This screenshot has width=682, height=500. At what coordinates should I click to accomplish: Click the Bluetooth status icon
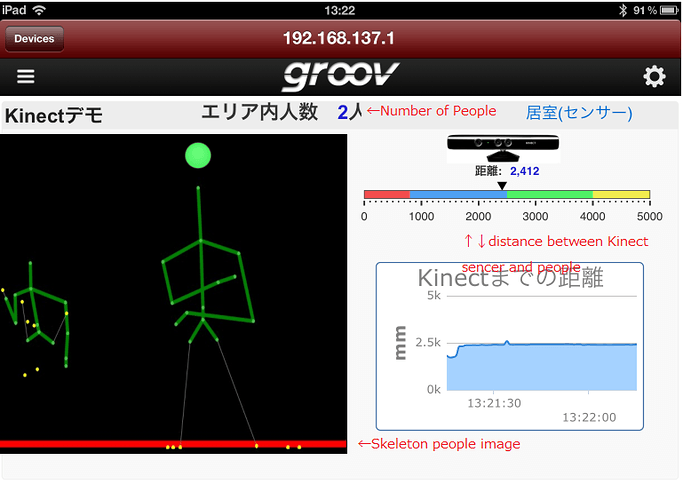pos(623,10)
